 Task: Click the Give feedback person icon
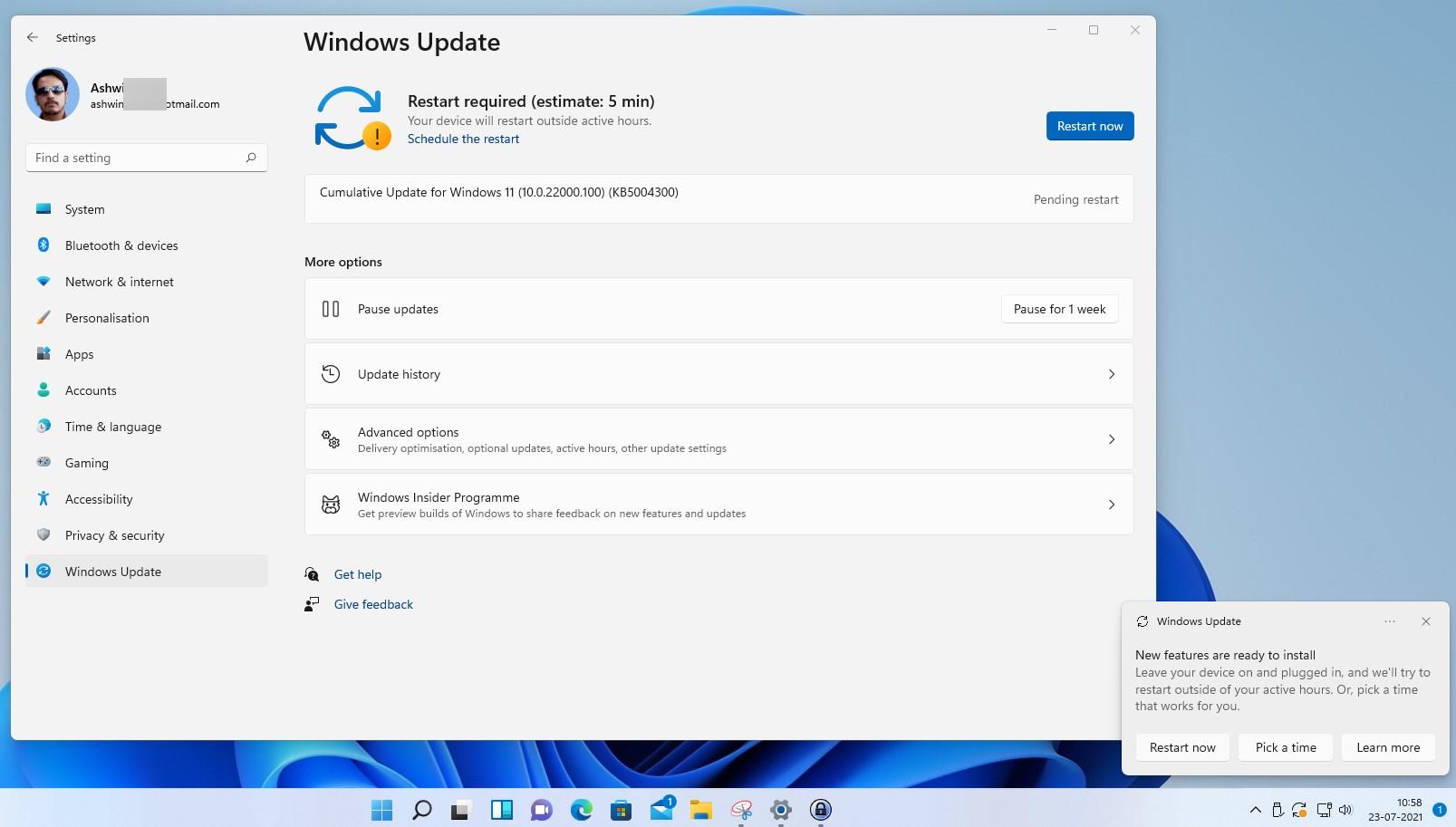[312, 604]
